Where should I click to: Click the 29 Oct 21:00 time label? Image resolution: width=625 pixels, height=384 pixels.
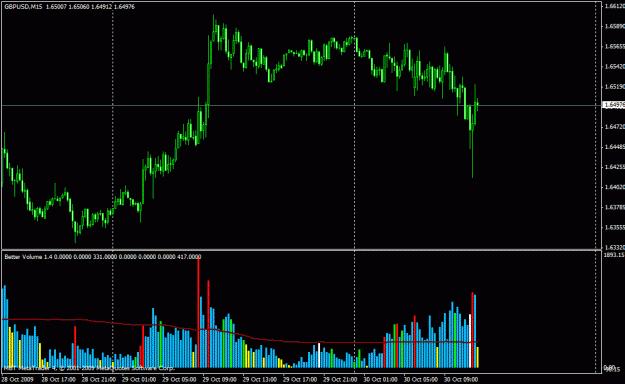tap(340, 379)
